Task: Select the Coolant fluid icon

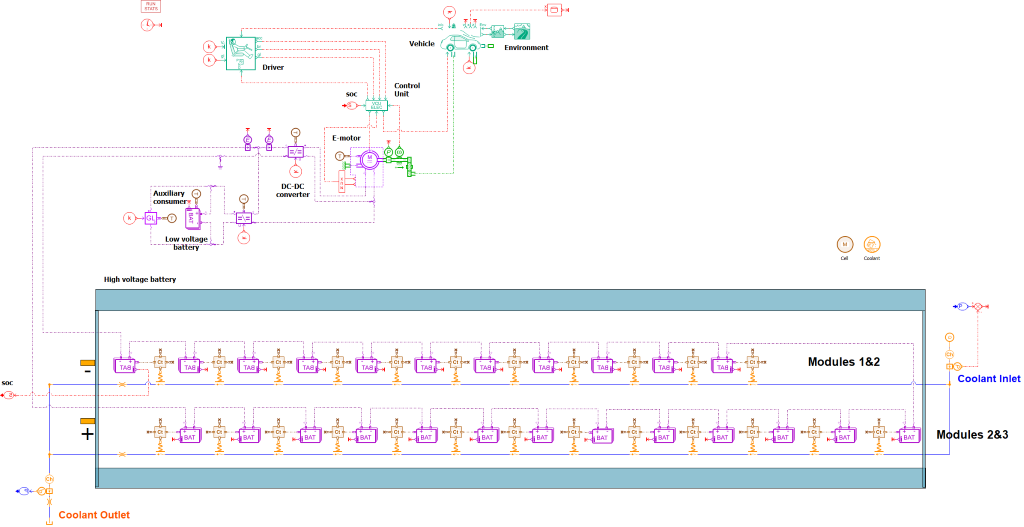Action: pos(871,244)
